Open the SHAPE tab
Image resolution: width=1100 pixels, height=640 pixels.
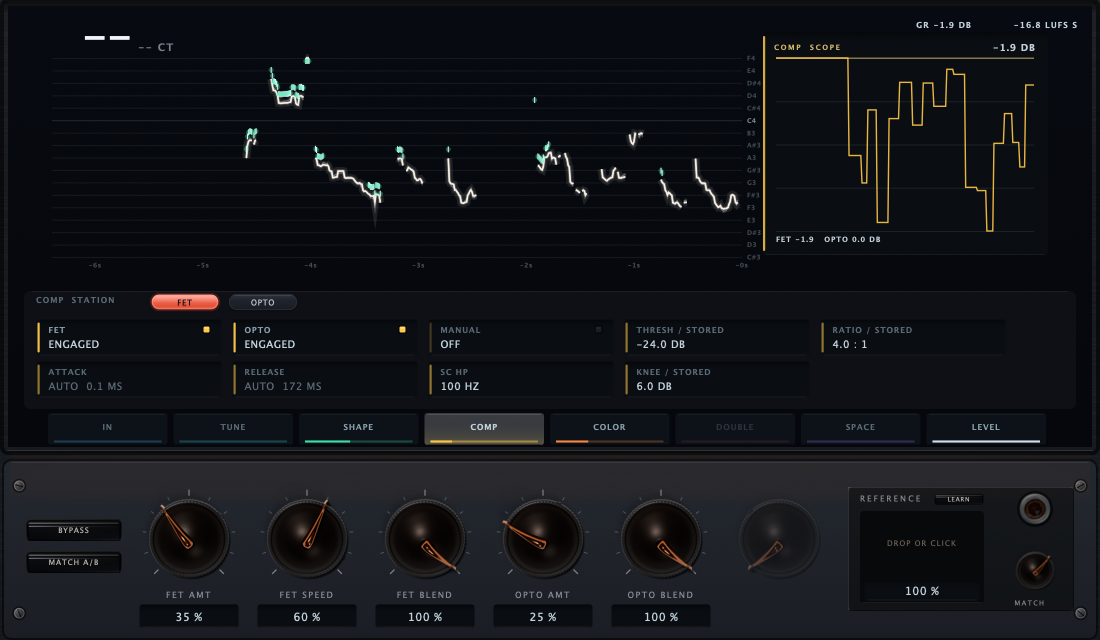[x=358, y=429]
